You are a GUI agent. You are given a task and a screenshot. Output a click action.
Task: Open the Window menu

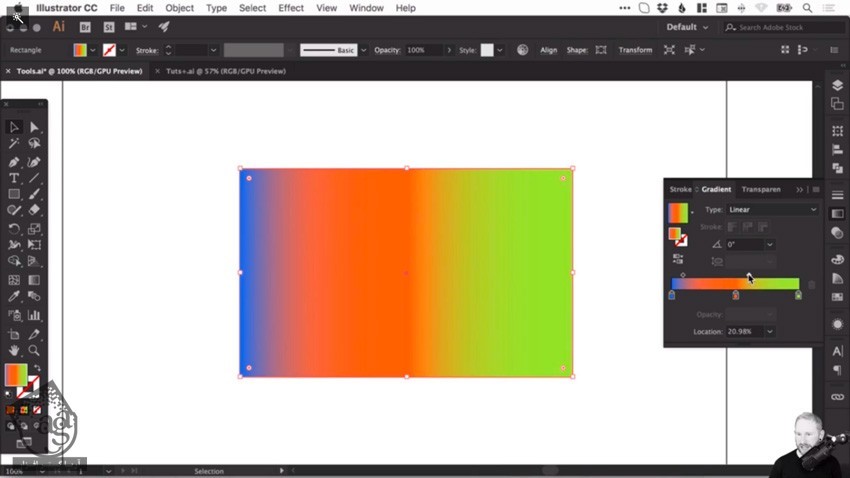(x=366, y=8)
